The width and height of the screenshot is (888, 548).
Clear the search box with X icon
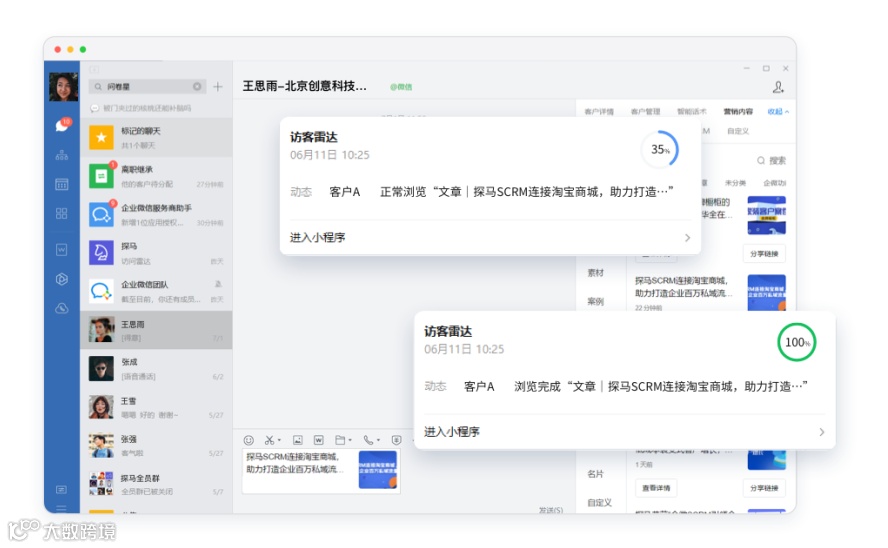point(197,87)
